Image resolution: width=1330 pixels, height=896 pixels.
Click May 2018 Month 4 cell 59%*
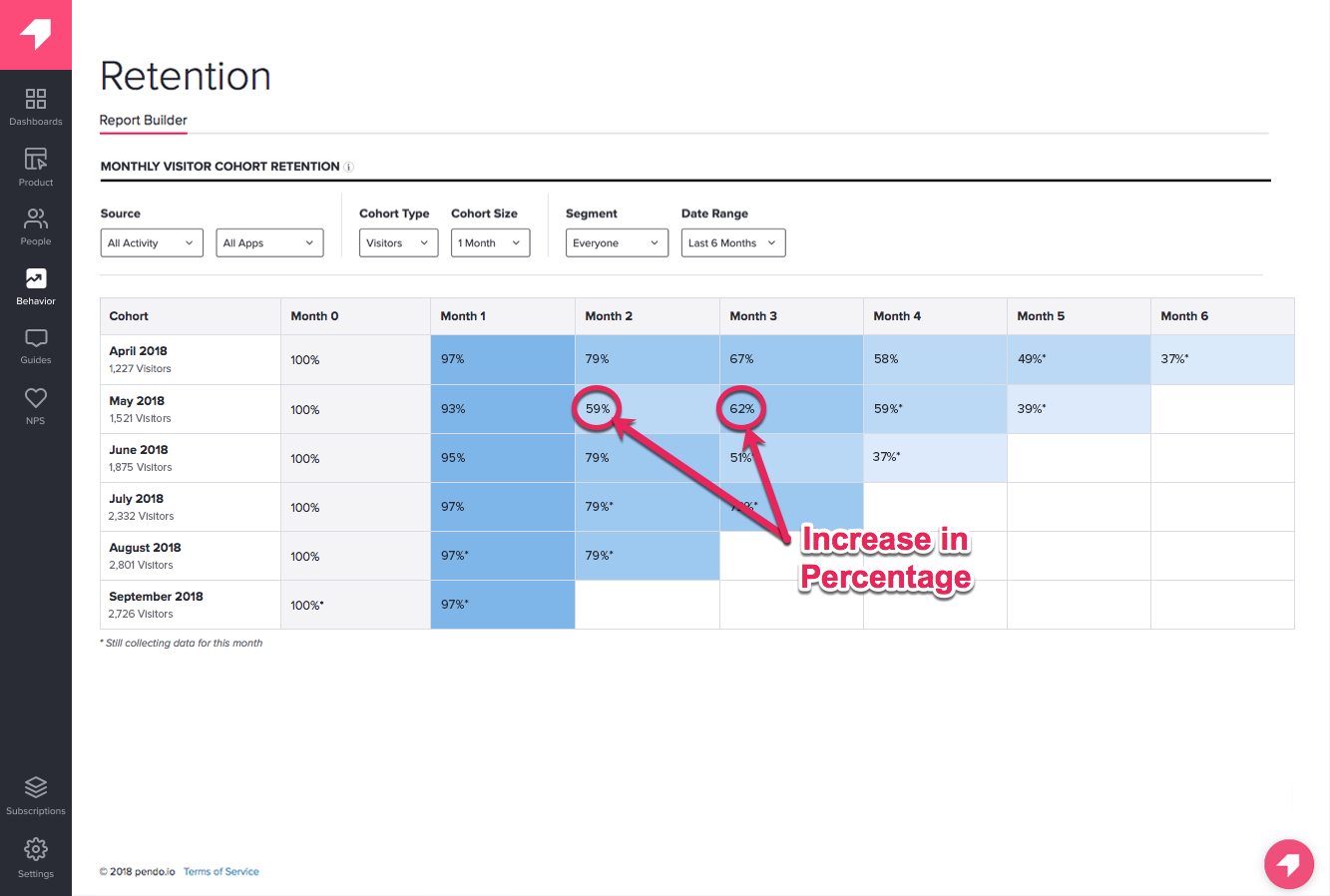click(935, 409)
